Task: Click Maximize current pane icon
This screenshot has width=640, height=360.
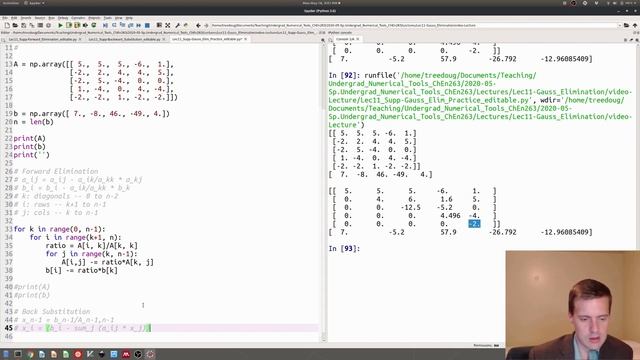Action: click(x=159, y=25)
